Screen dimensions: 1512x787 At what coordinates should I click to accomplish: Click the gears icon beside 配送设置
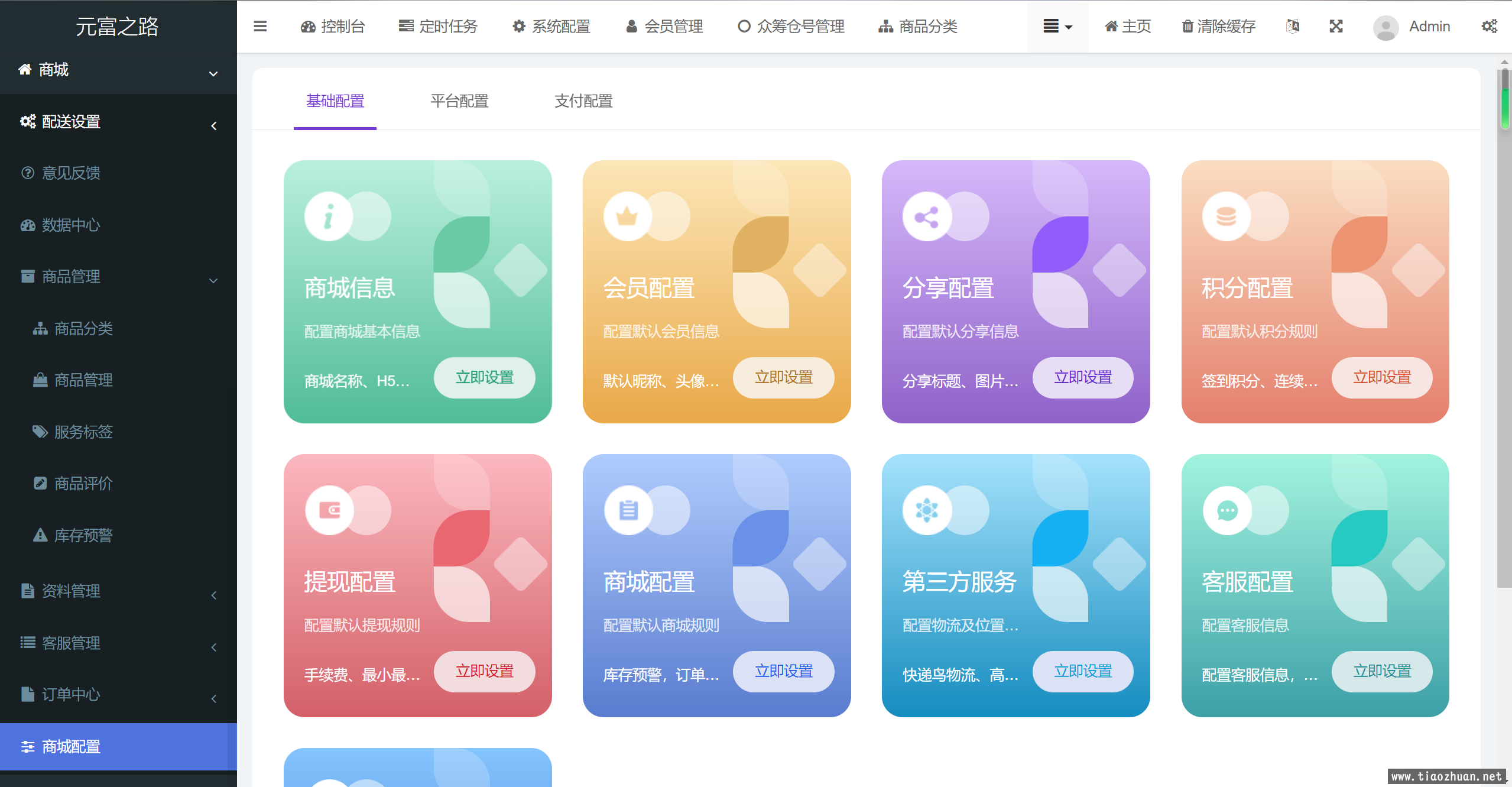[28, 121]
